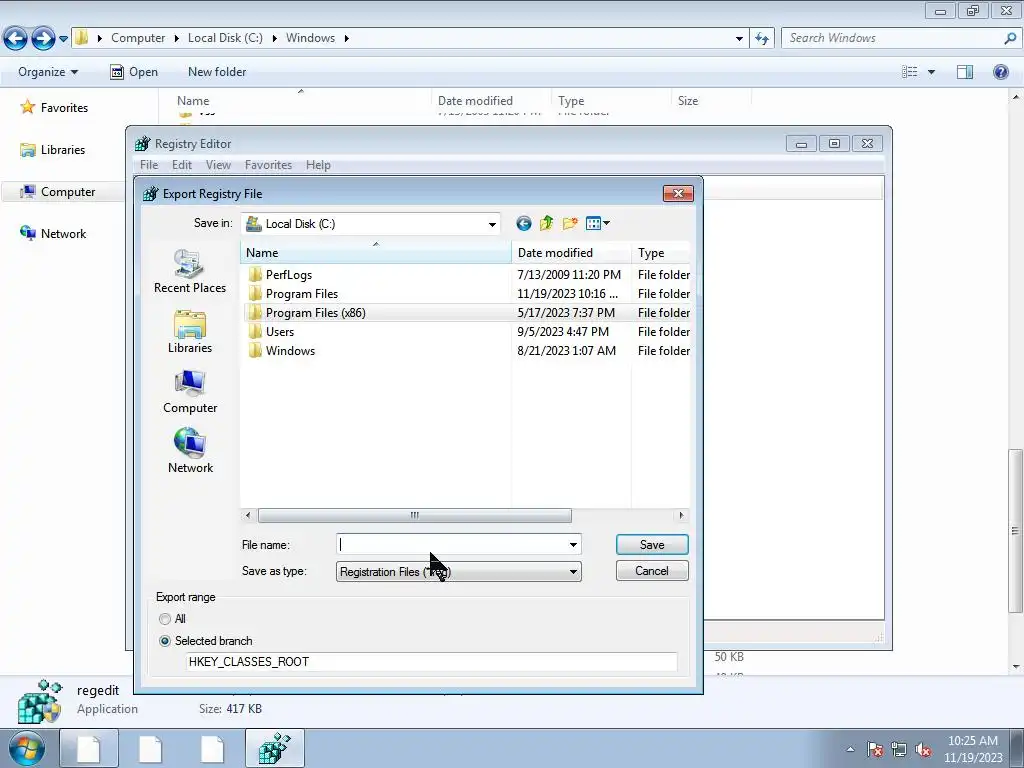Select the Users folder
Viewport: 1024px width, 768px height.
(280, 332)
